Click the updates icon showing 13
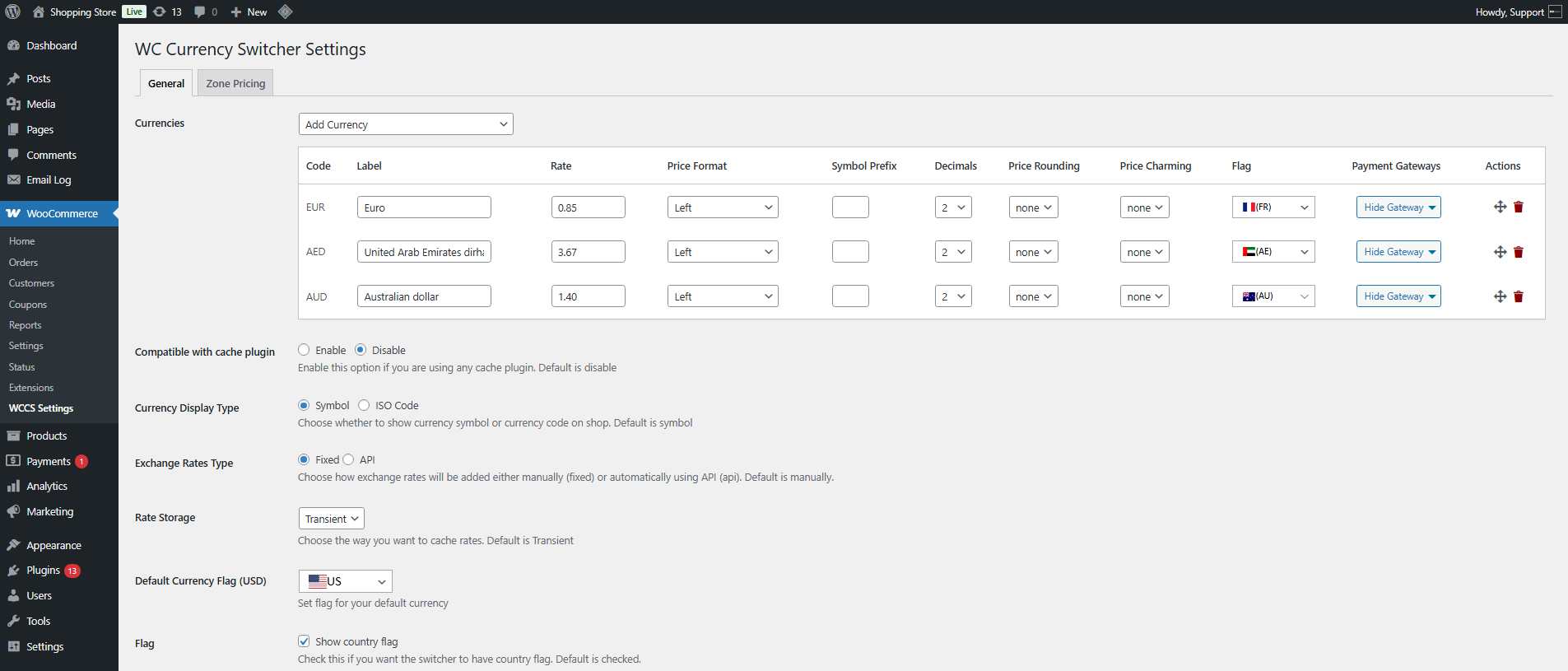 pos(167,12)
